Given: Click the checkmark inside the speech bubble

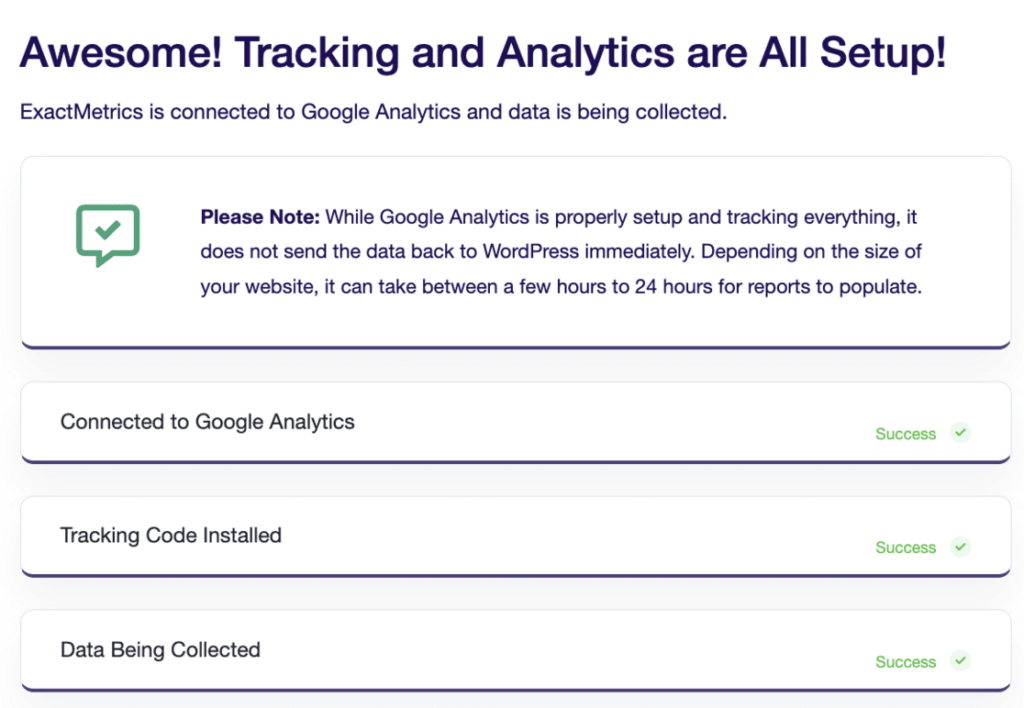Looking at the screenshot, I should (107, 230).
